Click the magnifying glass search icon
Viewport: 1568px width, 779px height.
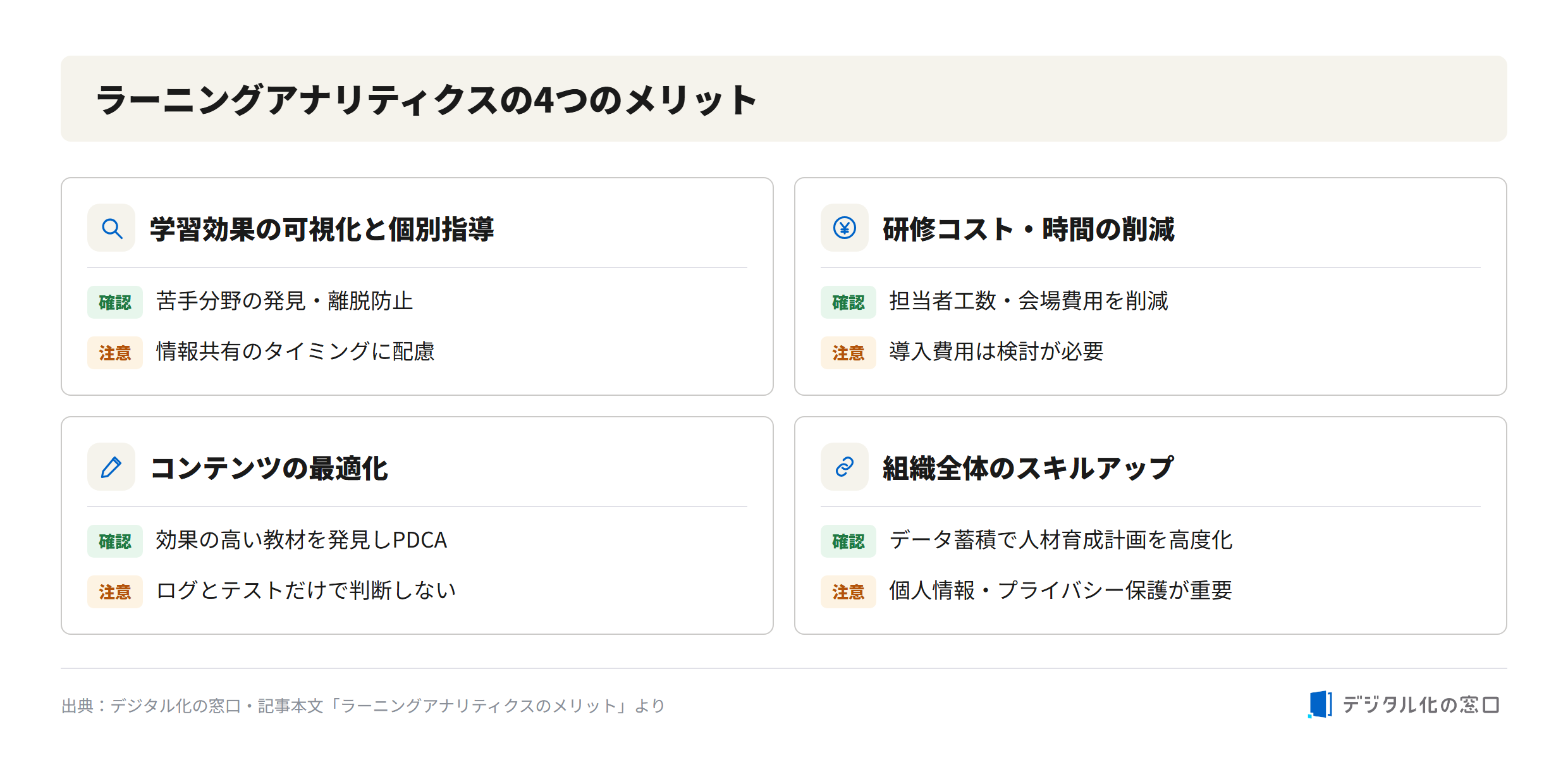[x=112, y=228]
